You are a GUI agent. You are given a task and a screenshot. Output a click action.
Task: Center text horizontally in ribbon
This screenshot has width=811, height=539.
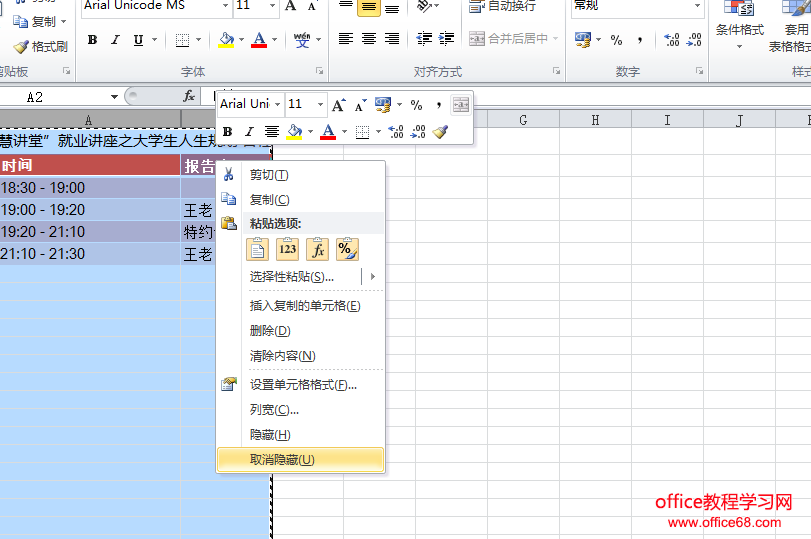coord(369,39)
